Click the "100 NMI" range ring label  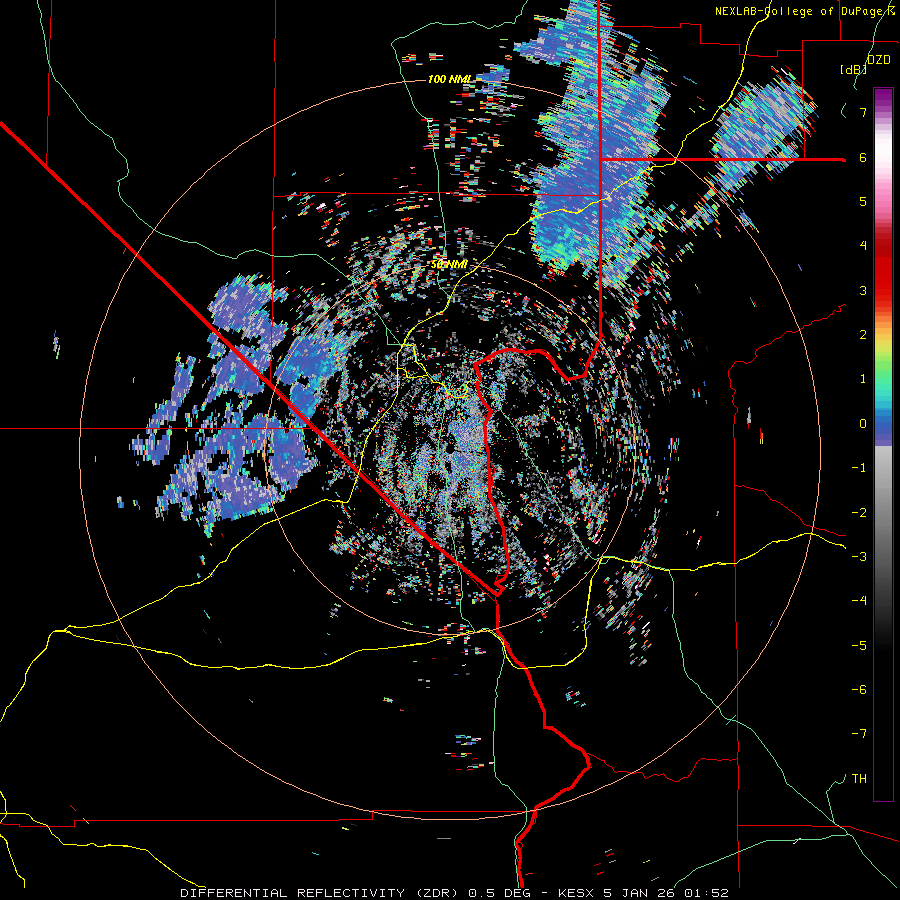coord(450,79)
